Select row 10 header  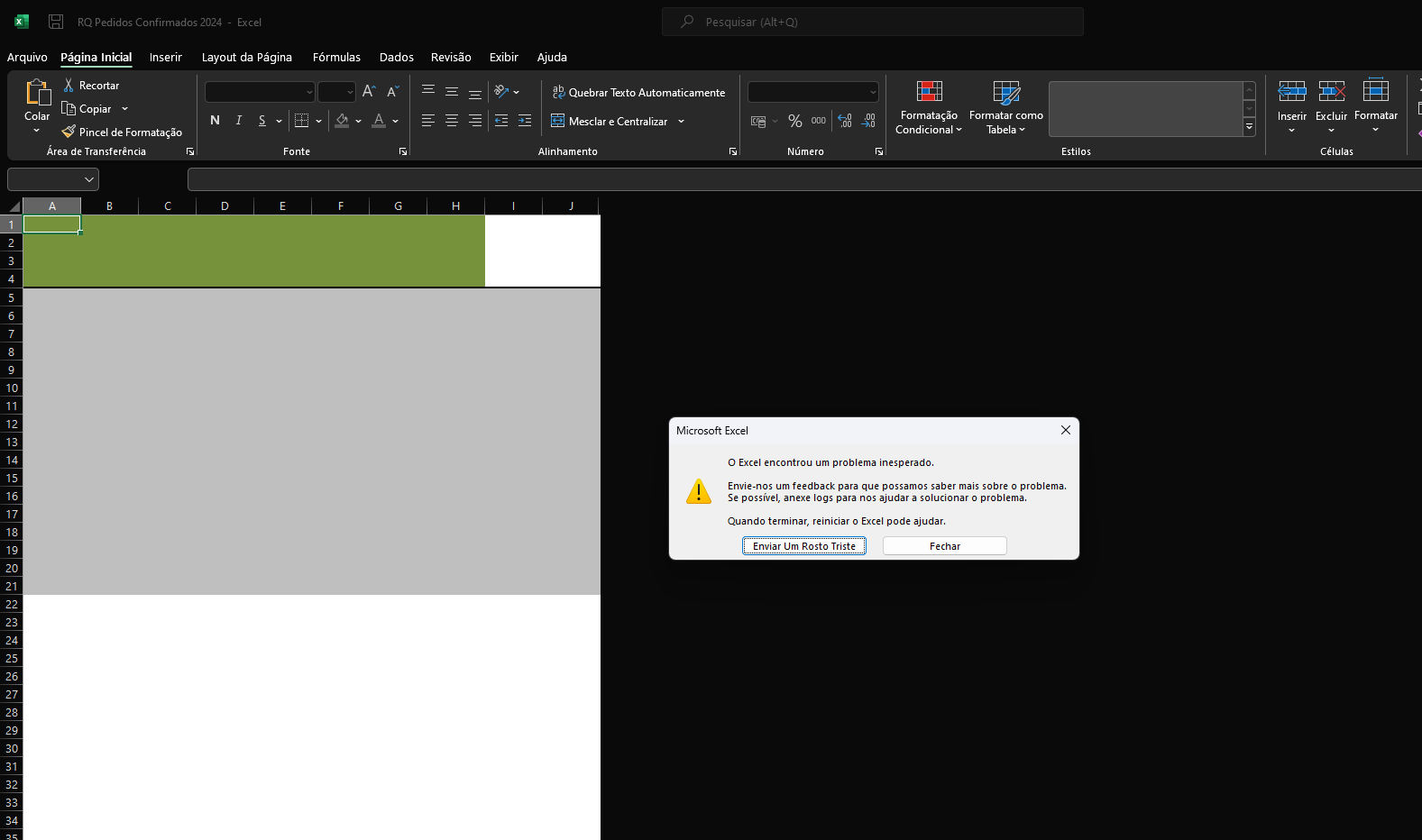click(x=12, y=388)
